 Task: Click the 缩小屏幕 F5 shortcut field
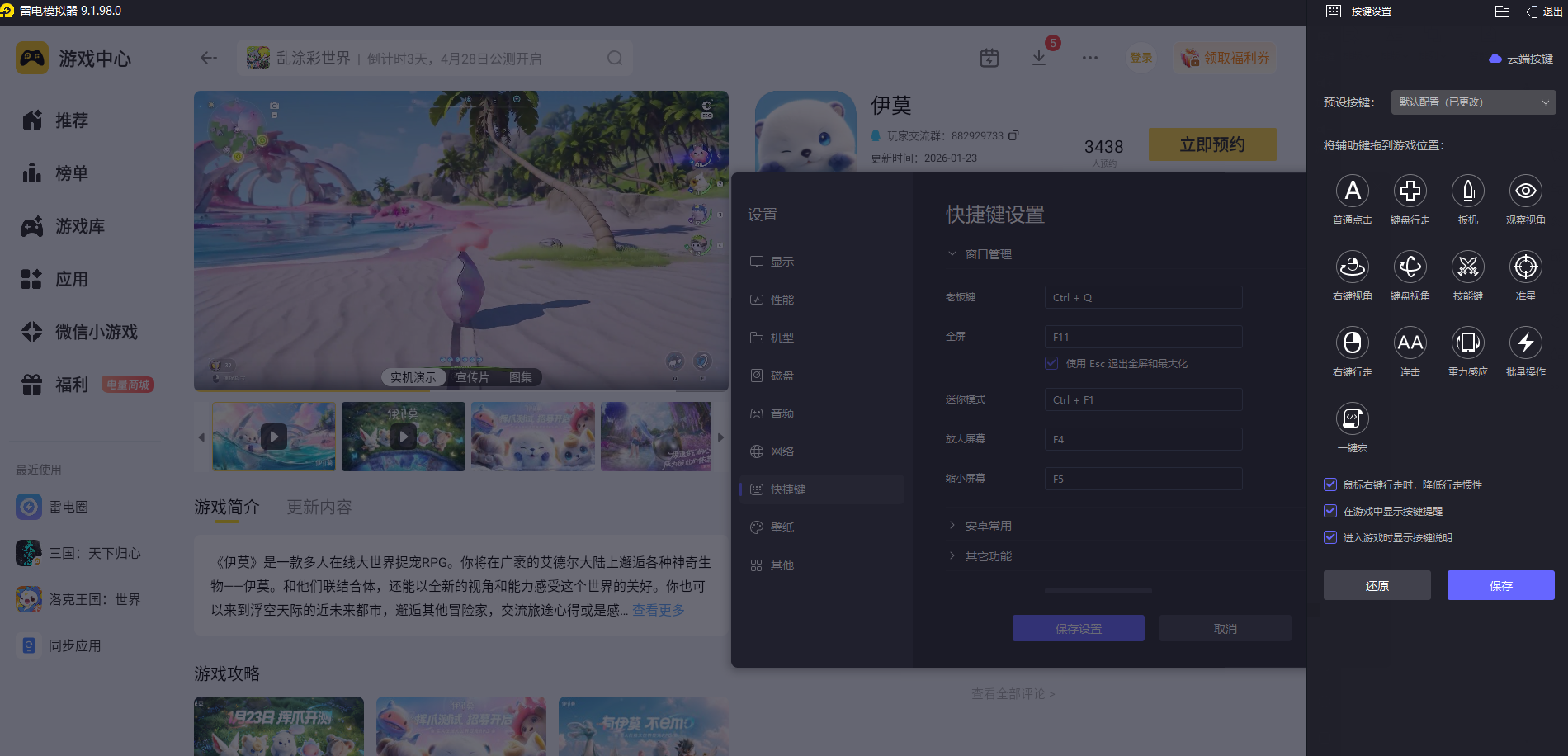point(1143,479)
